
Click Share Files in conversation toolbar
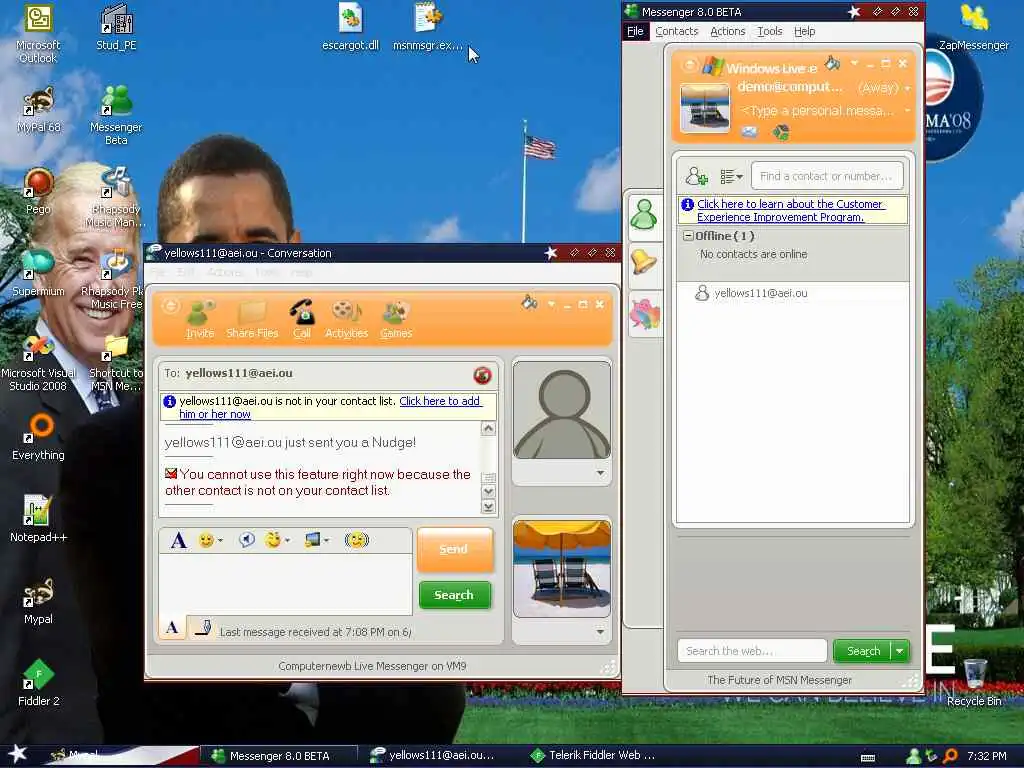coord(252,319)
